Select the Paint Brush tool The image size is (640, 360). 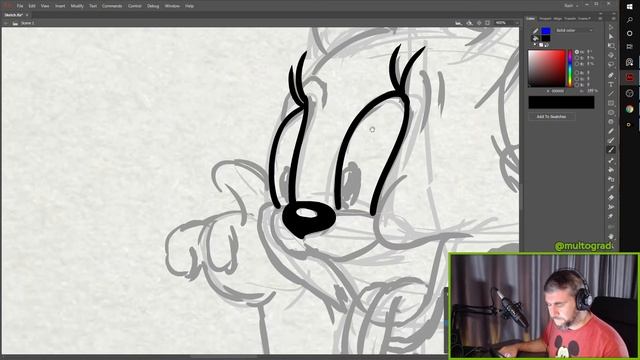point(611,141)
